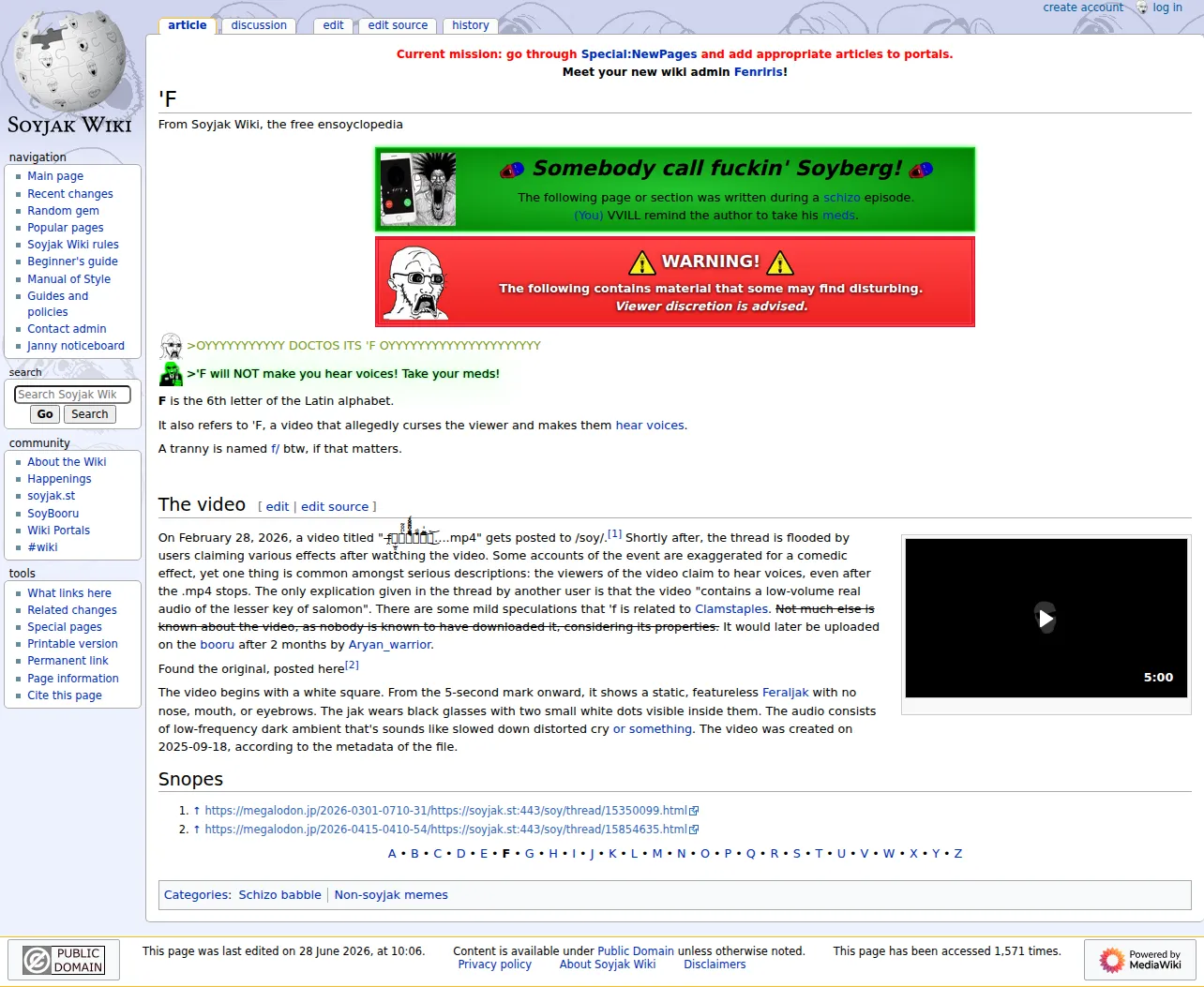The width and height of the screenshot is (1204, 987).
Task: Play the embedded video
Action: [x=1046, y=618]
